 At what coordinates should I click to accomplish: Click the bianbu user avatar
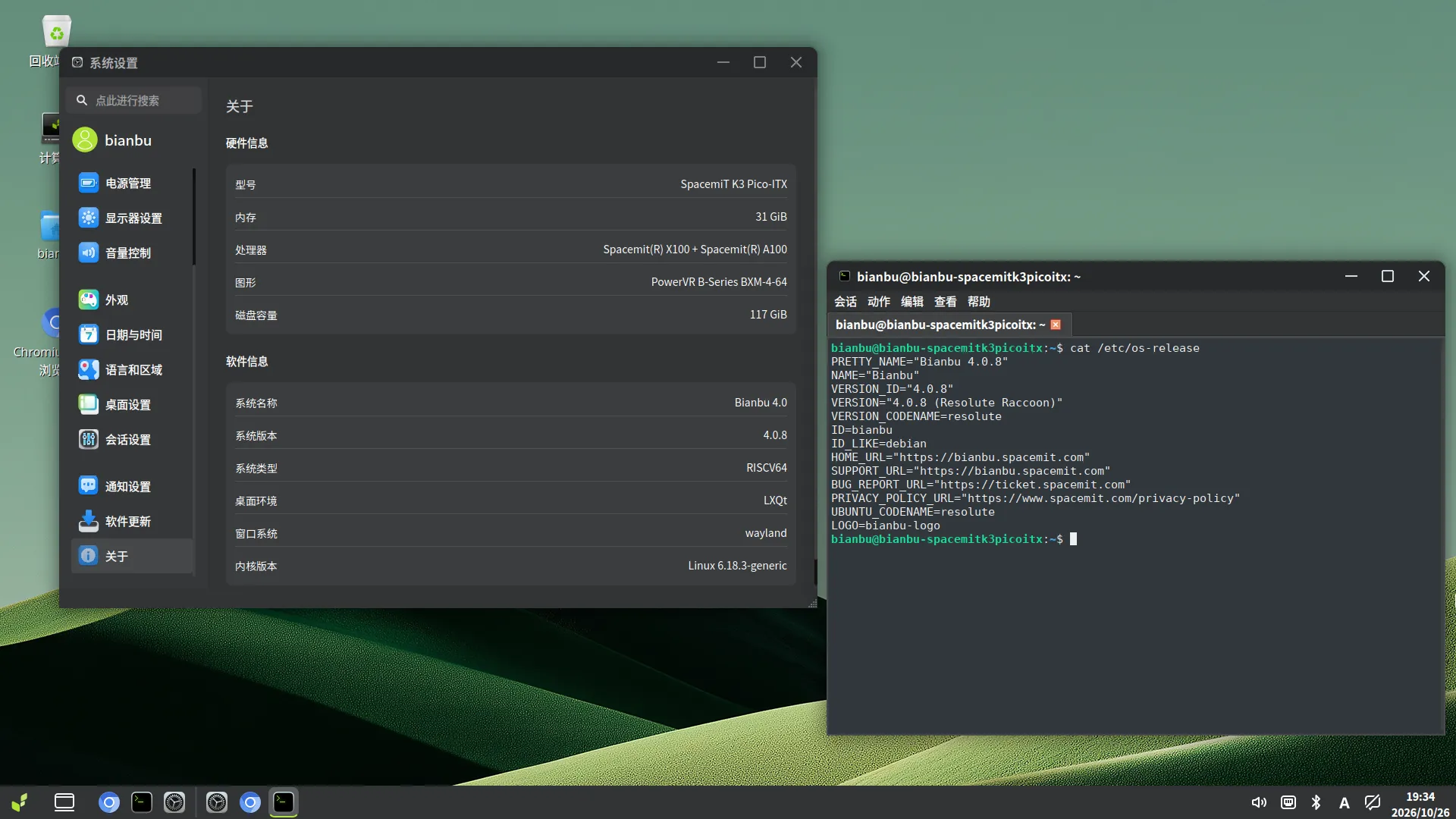tap(85, 140)
